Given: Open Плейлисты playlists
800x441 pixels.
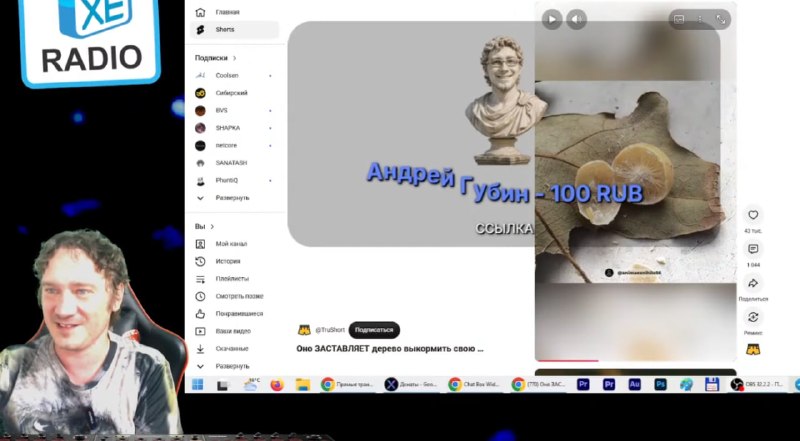Looking at the screenshot, I should click(x=235, y=279).
